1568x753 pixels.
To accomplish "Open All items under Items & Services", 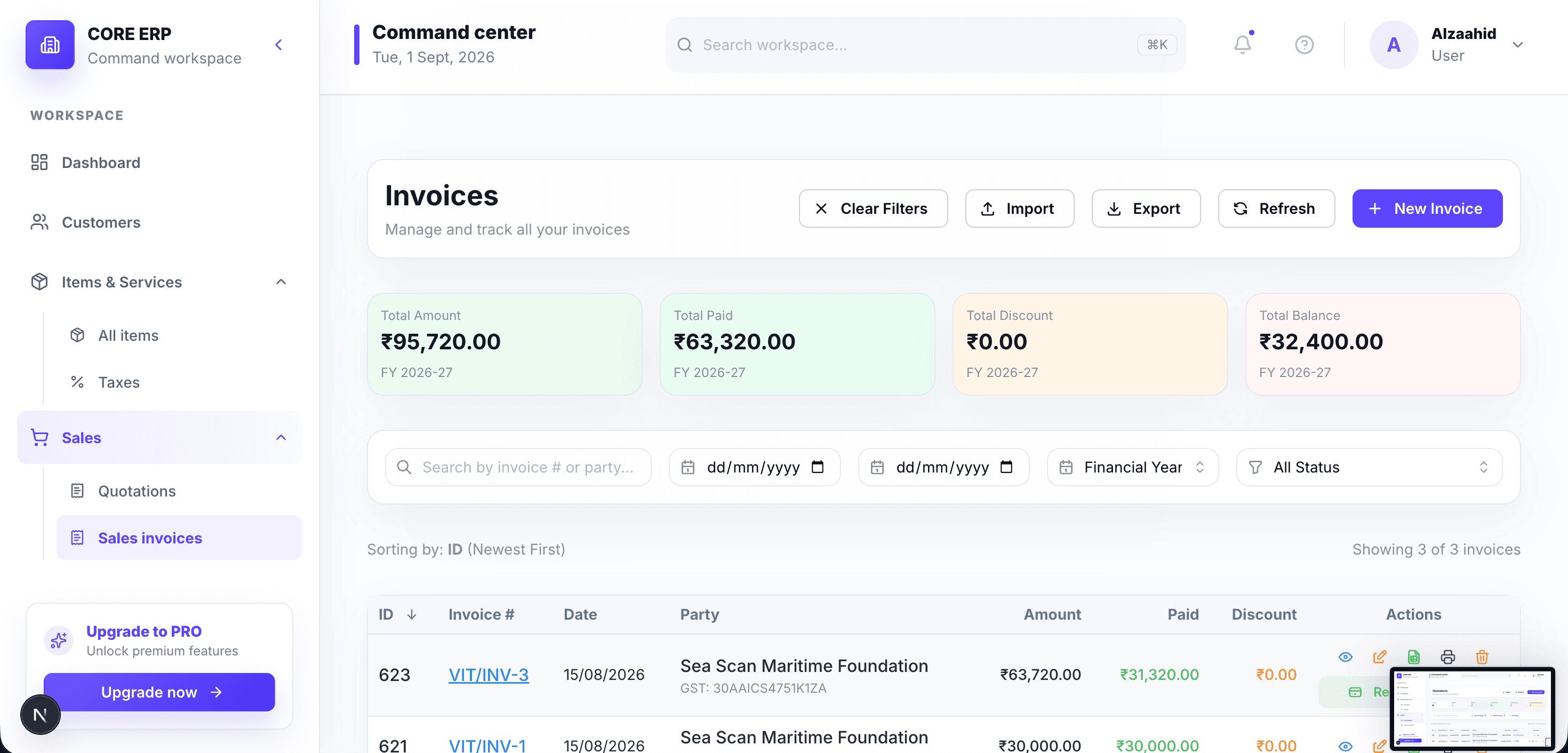I will click(x=179, y=335).
